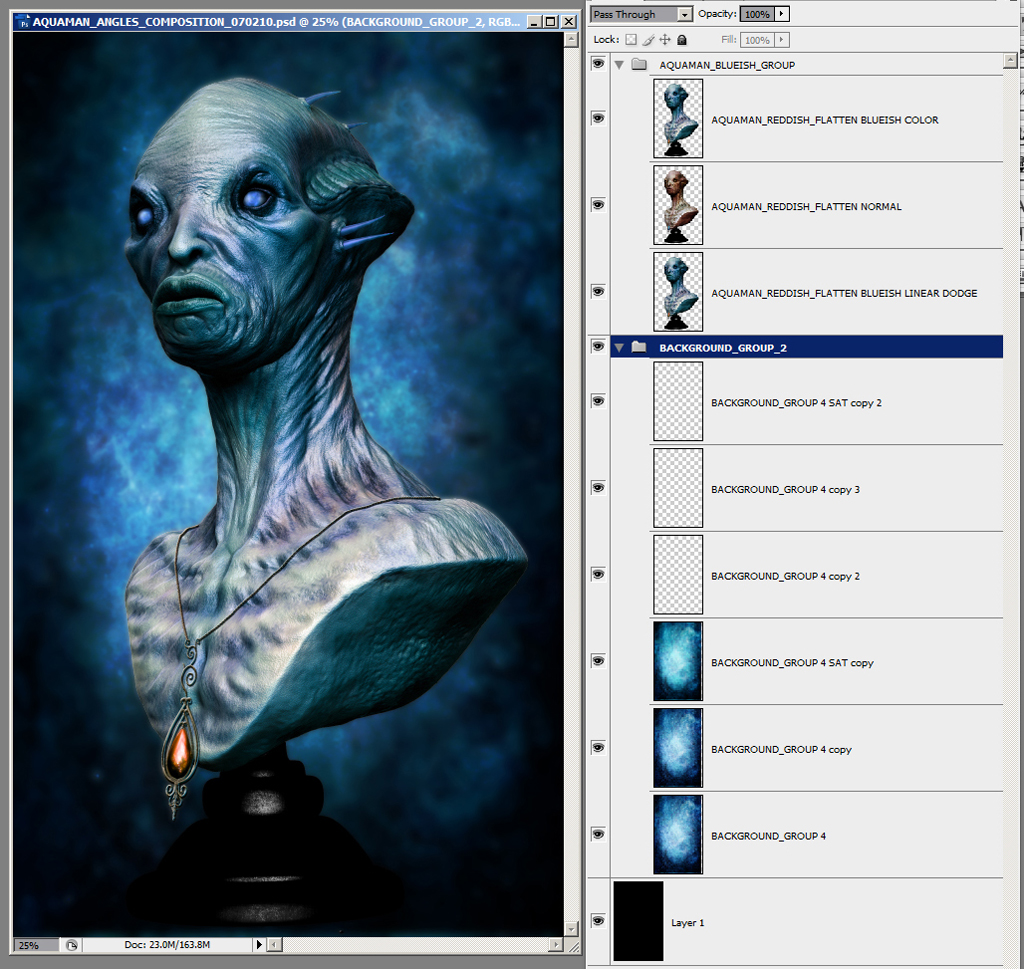Click the 25% zoom field in status bar
The width and height of the screenshot is (1024, 969).
36,945
